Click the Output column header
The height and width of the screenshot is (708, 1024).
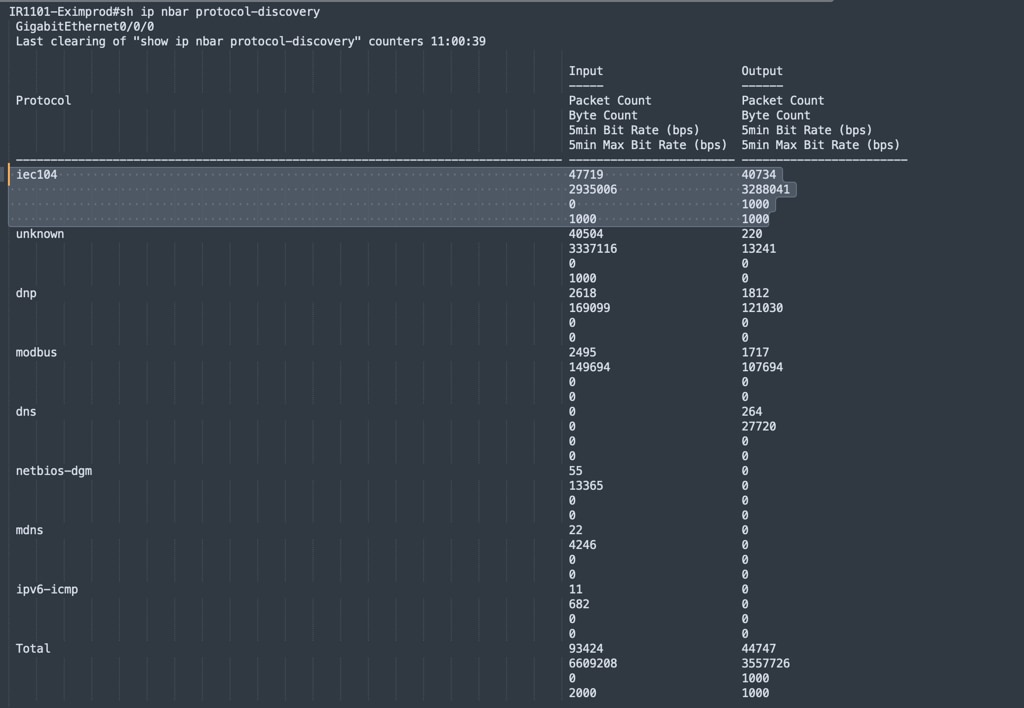(761, 71)
